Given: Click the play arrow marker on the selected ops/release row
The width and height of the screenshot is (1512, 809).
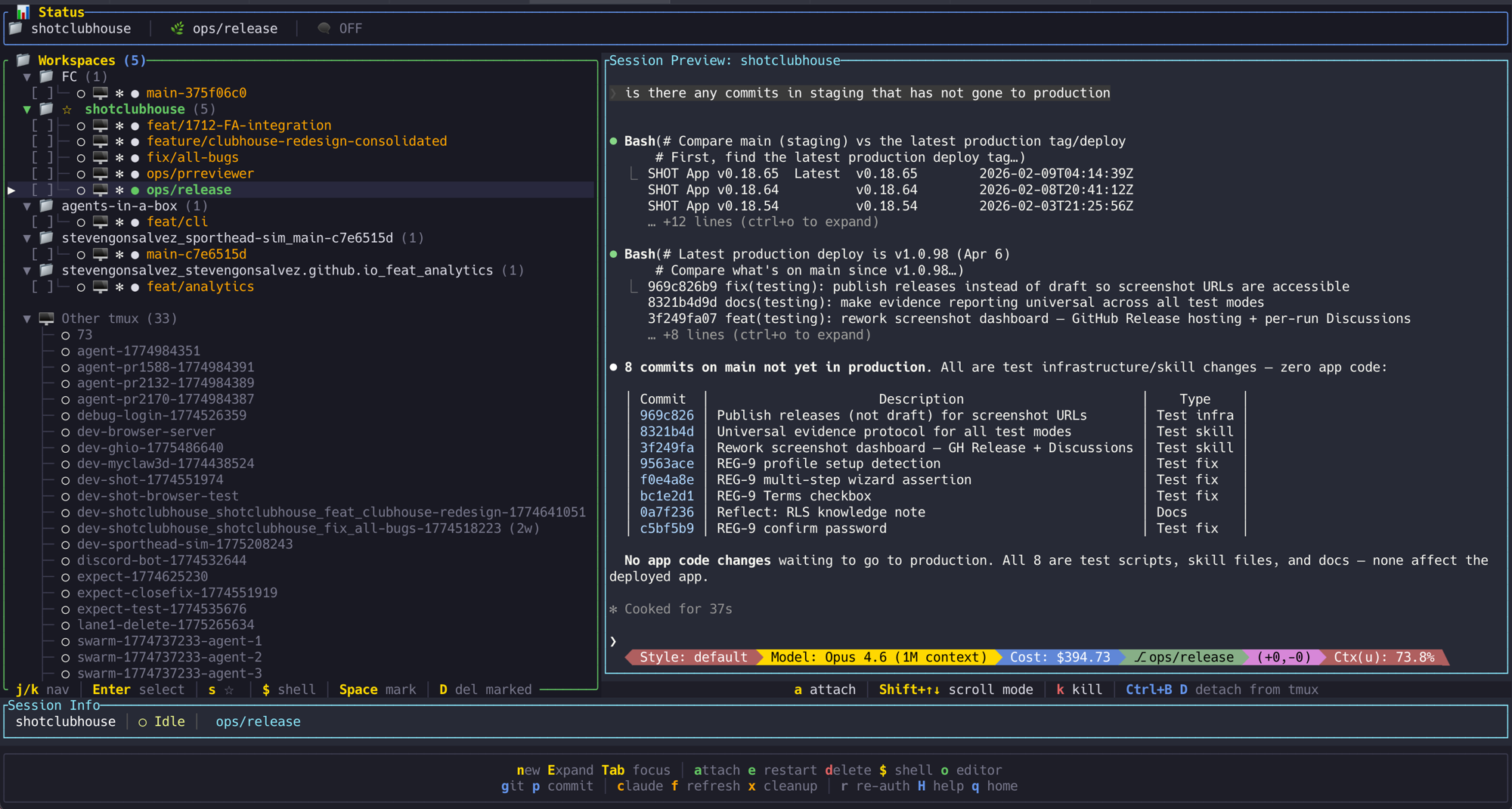Looking at the screenshot, I should pos(11,190).
